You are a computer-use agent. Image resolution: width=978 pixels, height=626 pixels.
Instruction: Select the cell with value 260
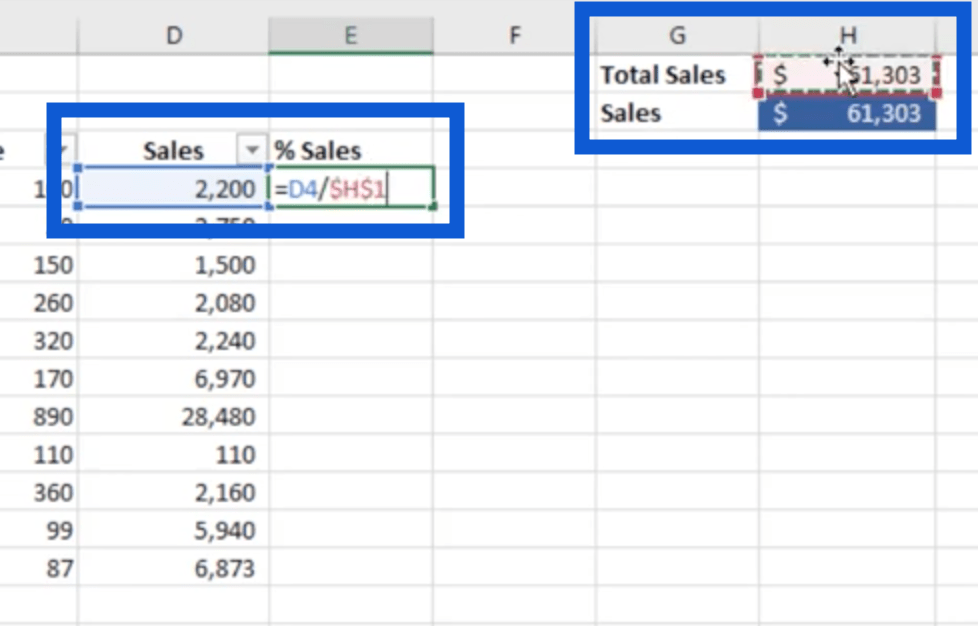coord(39,302)
